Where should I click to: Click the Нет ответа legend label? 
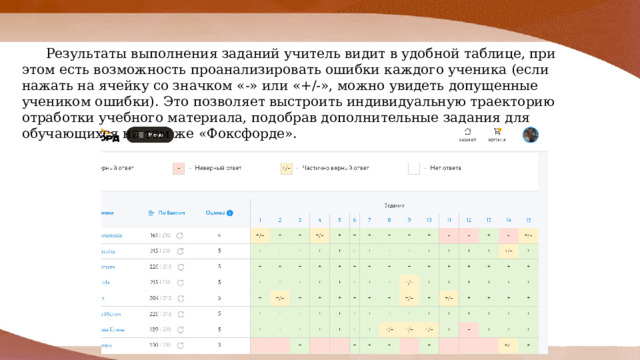click(445, 168)
